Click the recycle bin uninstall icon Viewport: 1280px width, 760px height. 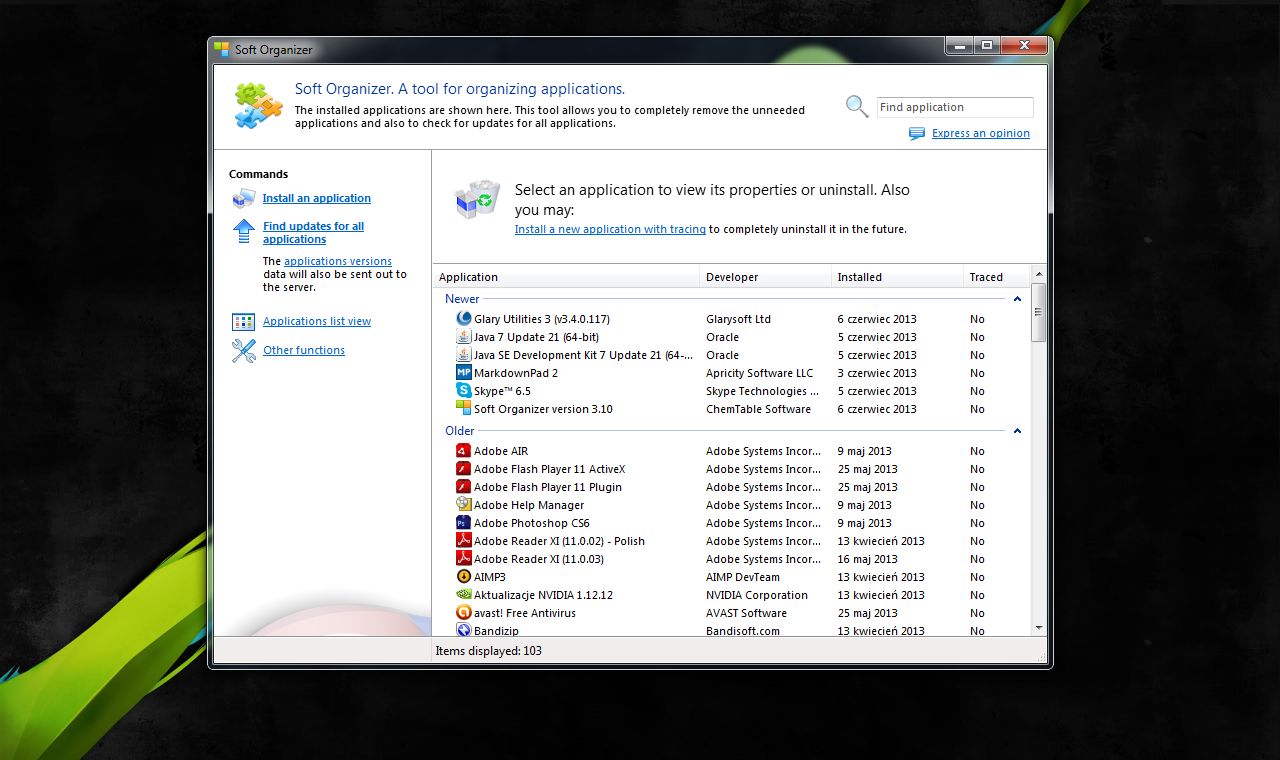point(477,199)
